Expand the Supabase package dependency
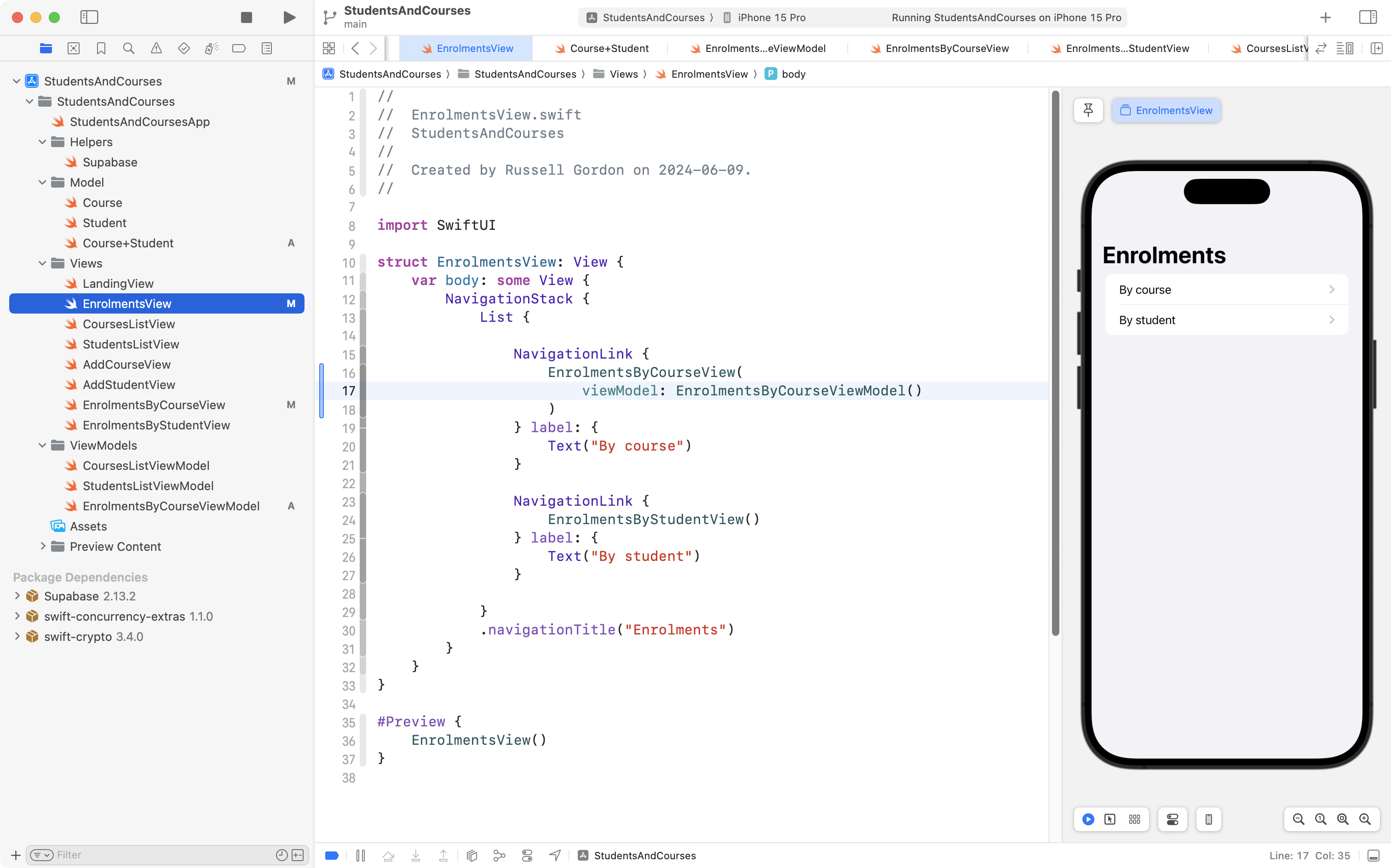 (x=17, y=596)
